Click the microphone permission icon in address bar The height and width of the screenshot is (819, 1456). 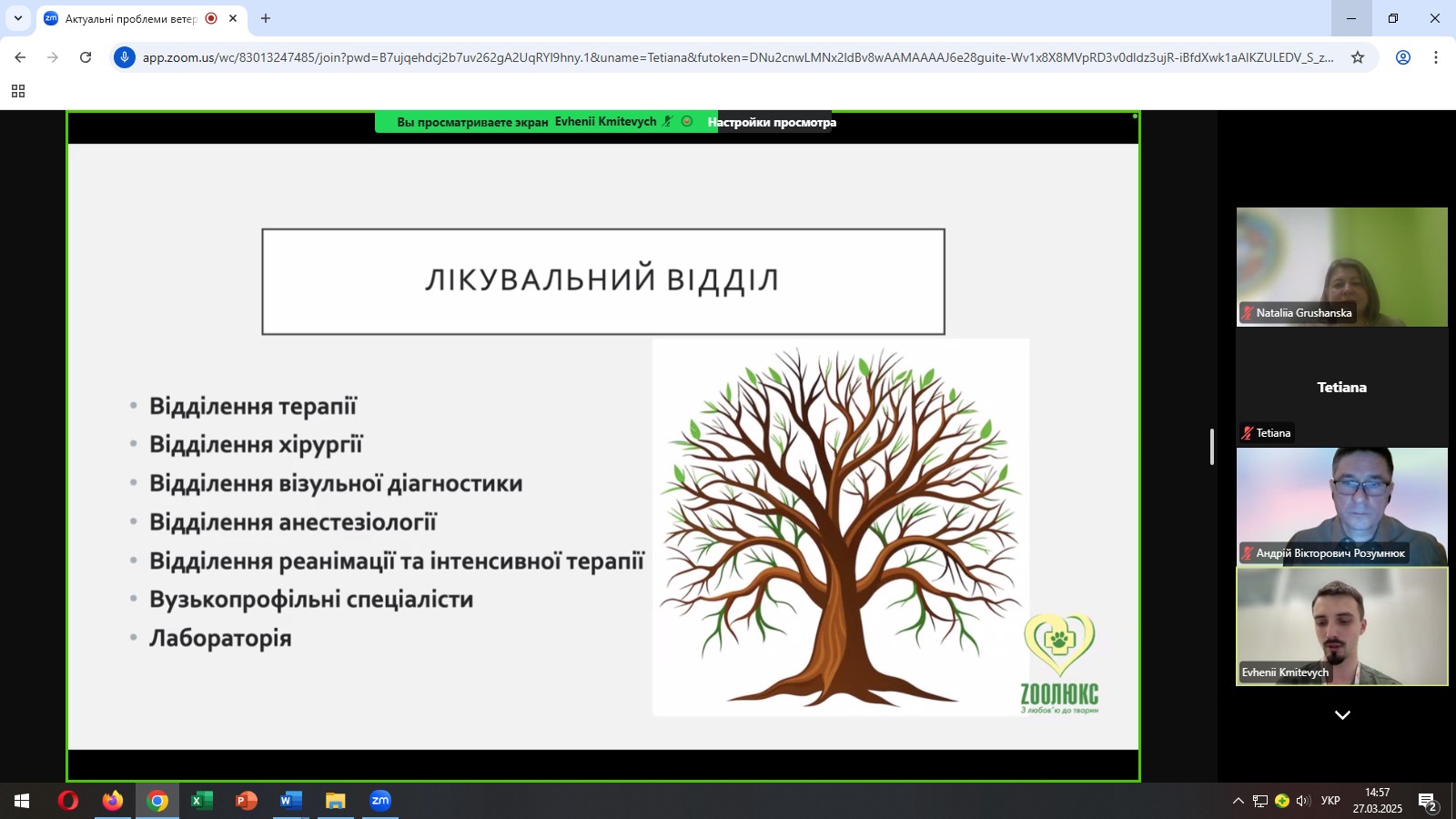point(125,57)
